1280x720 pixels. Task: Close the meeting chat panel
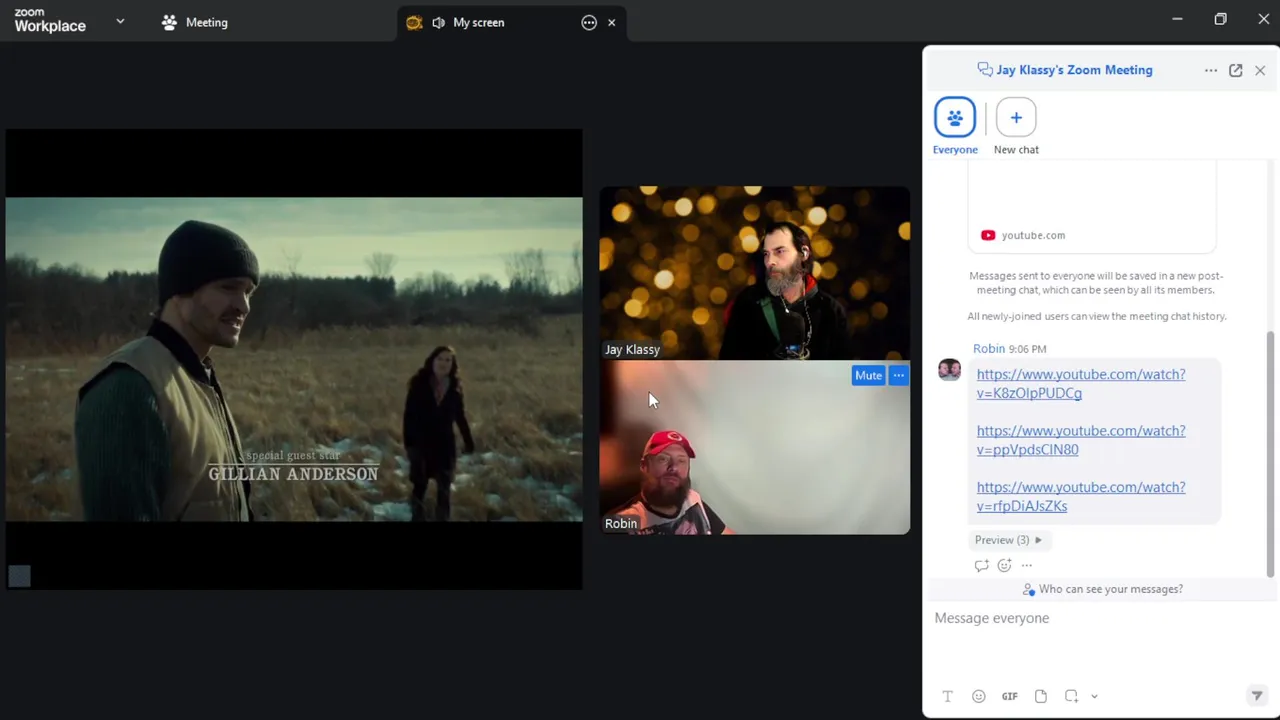click(1260, 70)
